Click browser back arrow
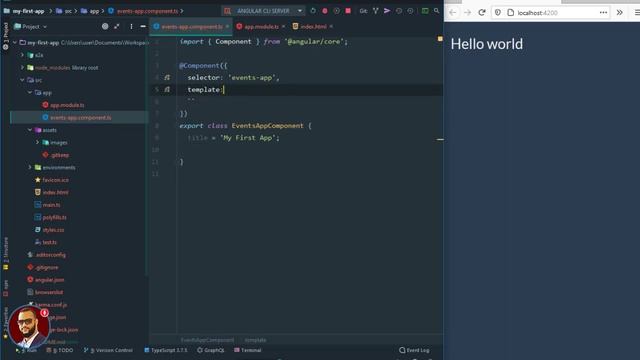The width and height of the screenshot is (640, 360). tap(452, 13)
